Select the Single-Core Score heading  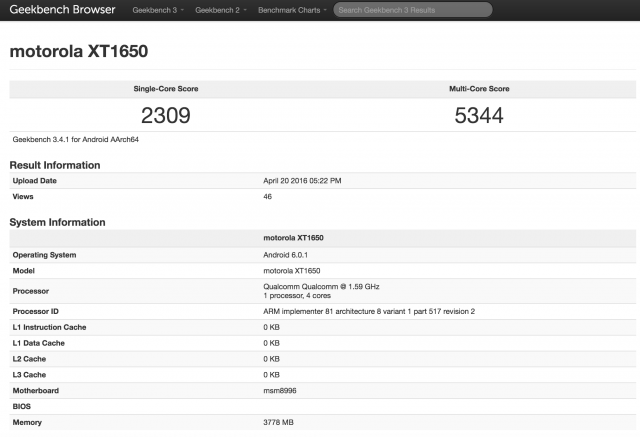166,89
